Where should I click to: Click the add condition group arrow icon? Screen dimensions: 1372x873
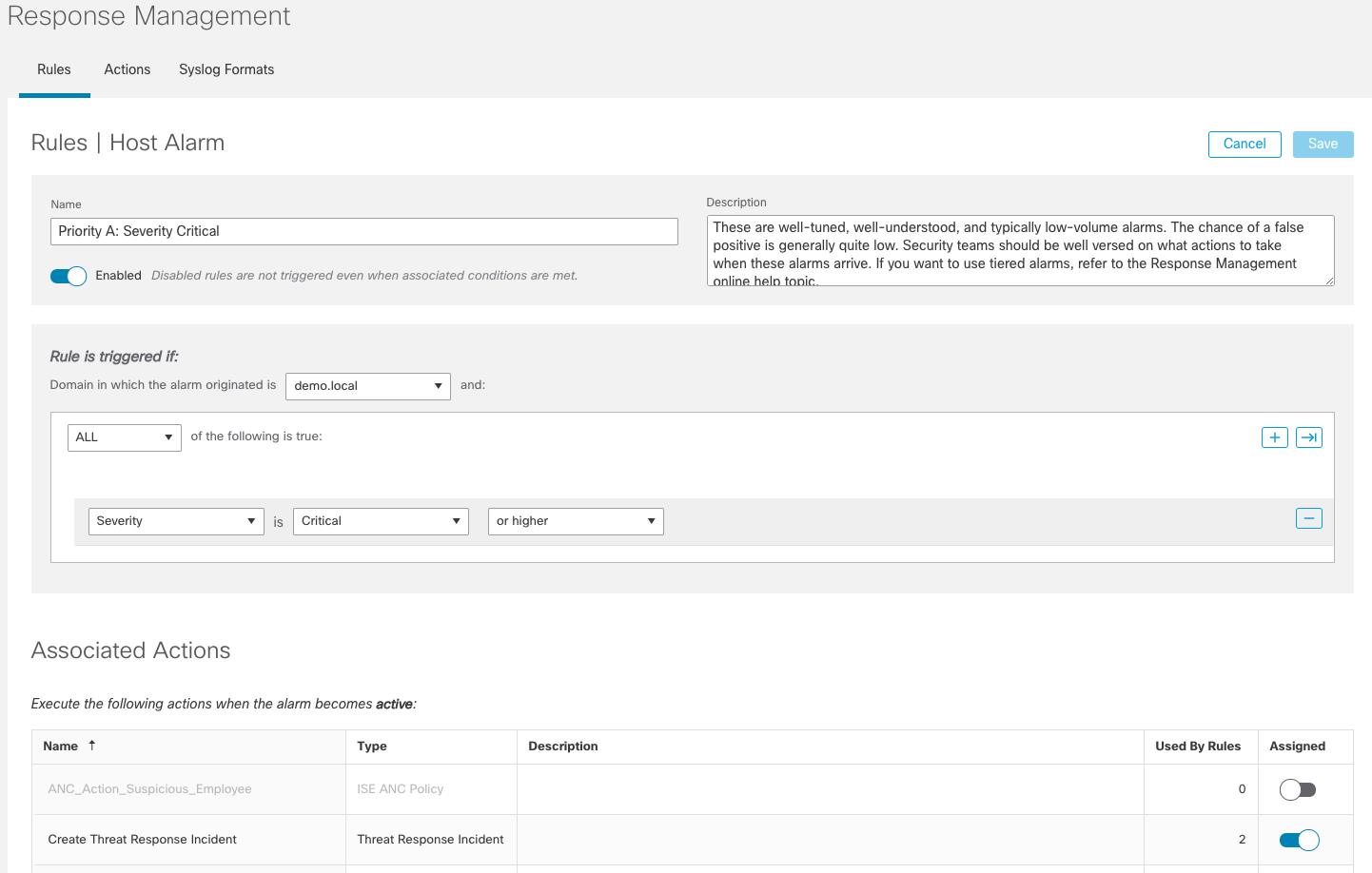[1308, 437]
